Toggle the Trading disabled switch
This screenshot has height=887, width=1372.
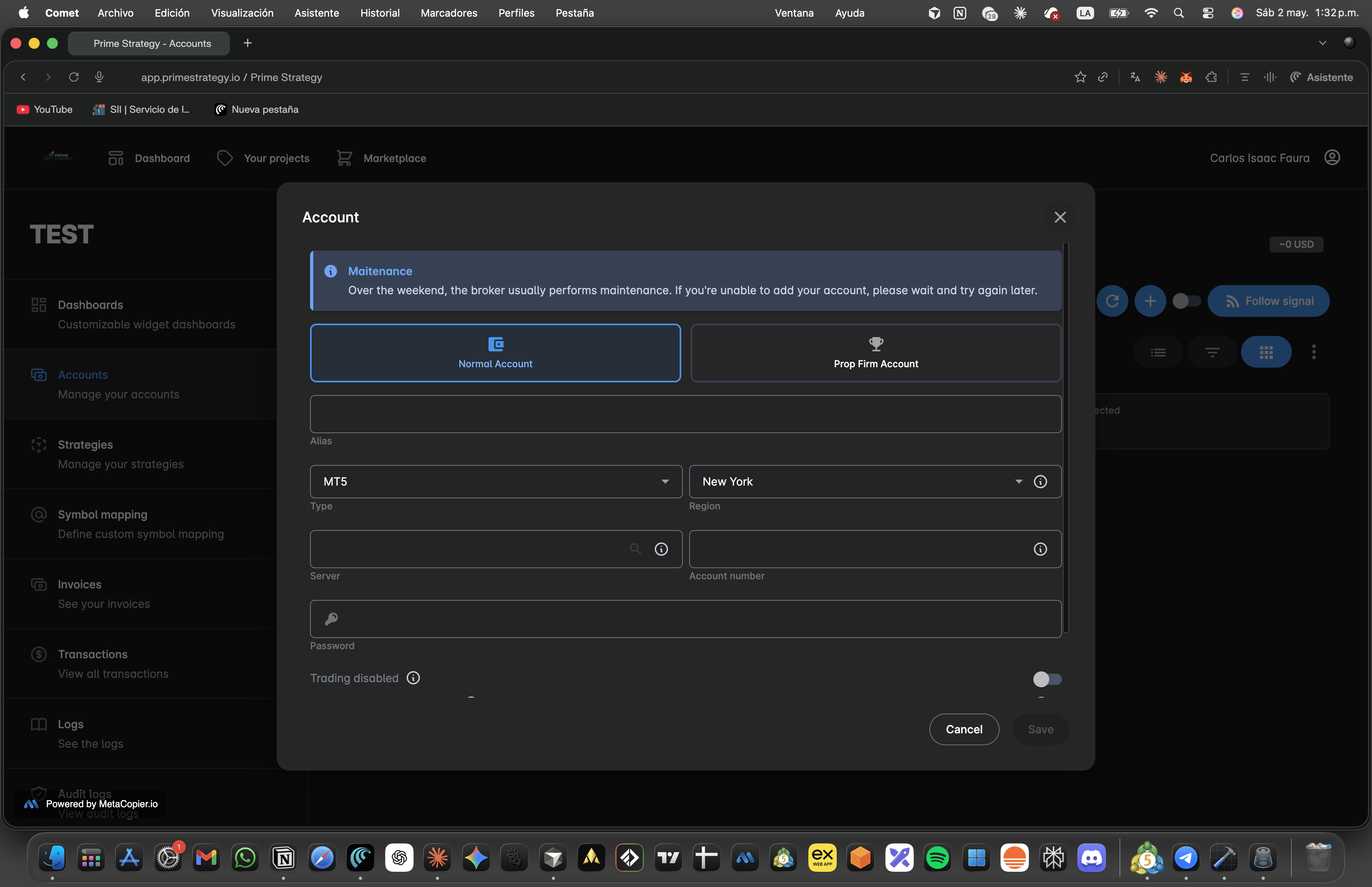point(1047,679)
